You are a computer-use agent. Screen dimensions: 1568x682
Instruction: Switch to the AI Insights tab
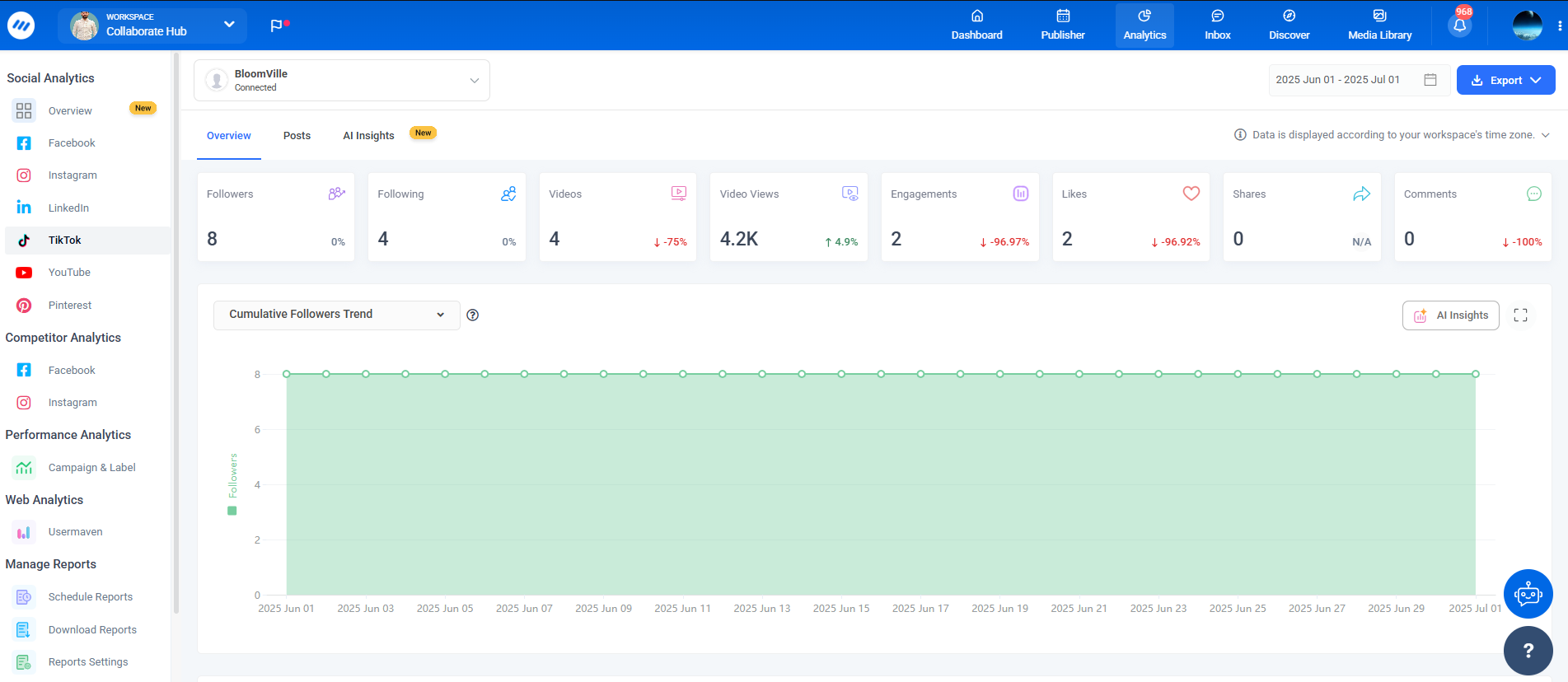coord(368,136)
